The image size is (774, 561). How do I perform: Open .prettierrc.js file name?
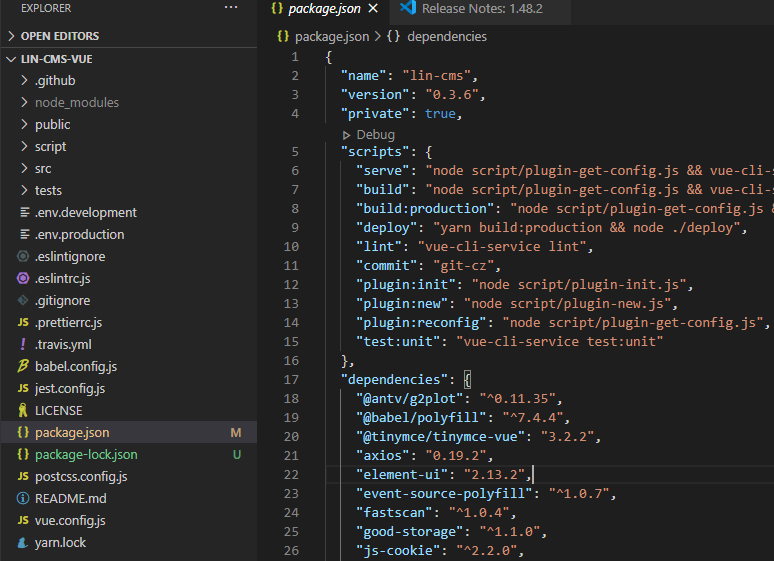(x=69, y=322)
